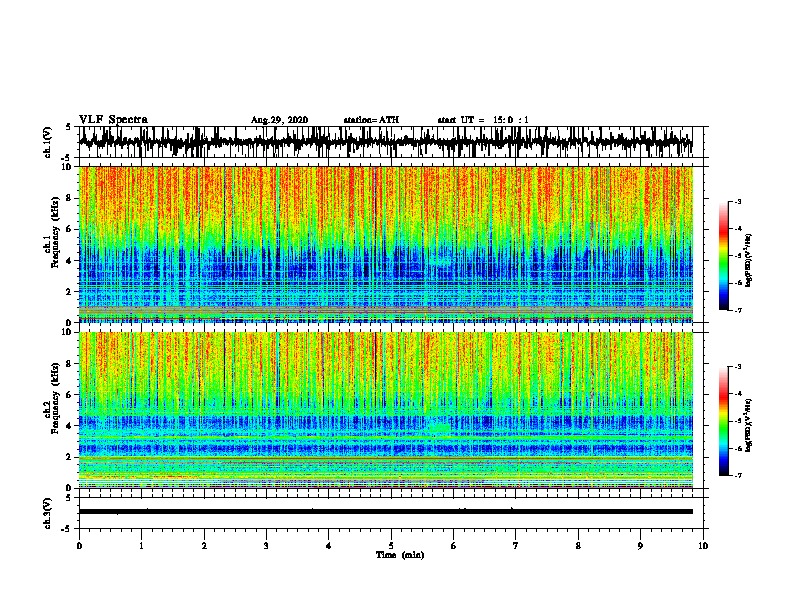Click the "VLF Spectra" plot title
Screen dimensions: 792x612
(x=113, y=120)
